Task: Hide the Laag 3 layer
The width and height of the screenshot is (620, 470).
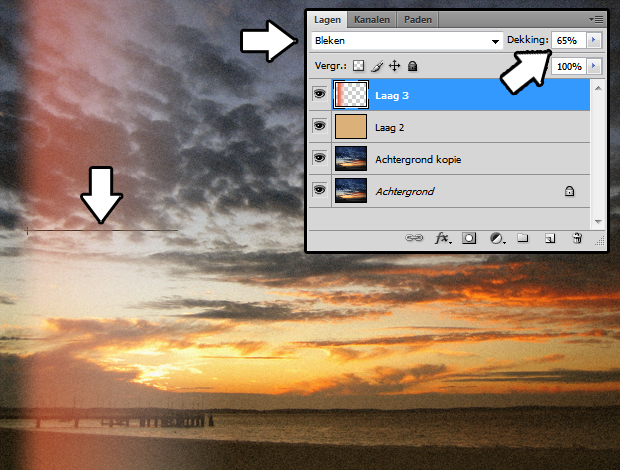Action: [320, 96]
